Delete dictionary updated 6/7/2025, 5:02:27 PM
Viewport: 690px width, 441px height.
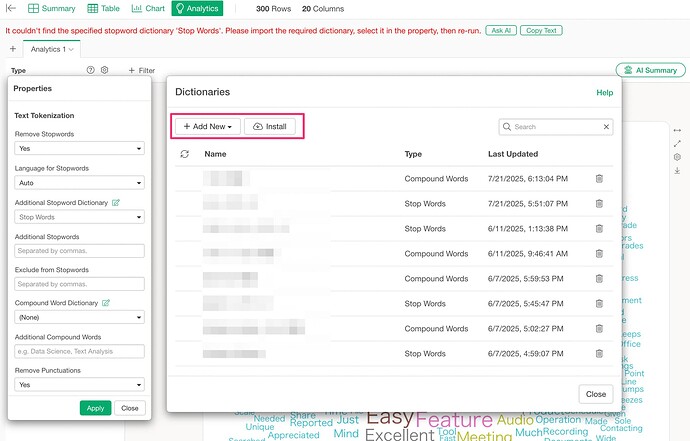coord(599,329)
